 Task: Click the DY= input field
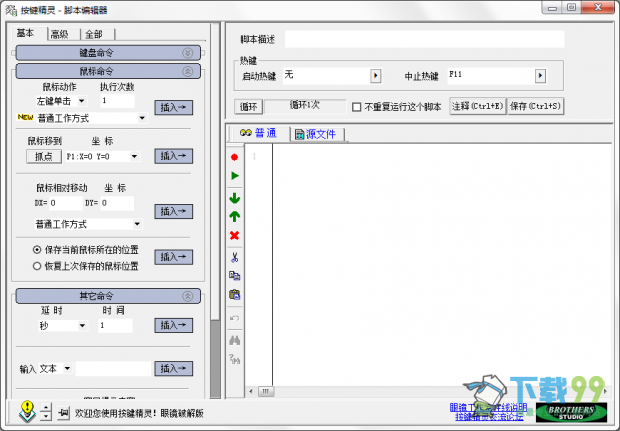tap(117, 203)
